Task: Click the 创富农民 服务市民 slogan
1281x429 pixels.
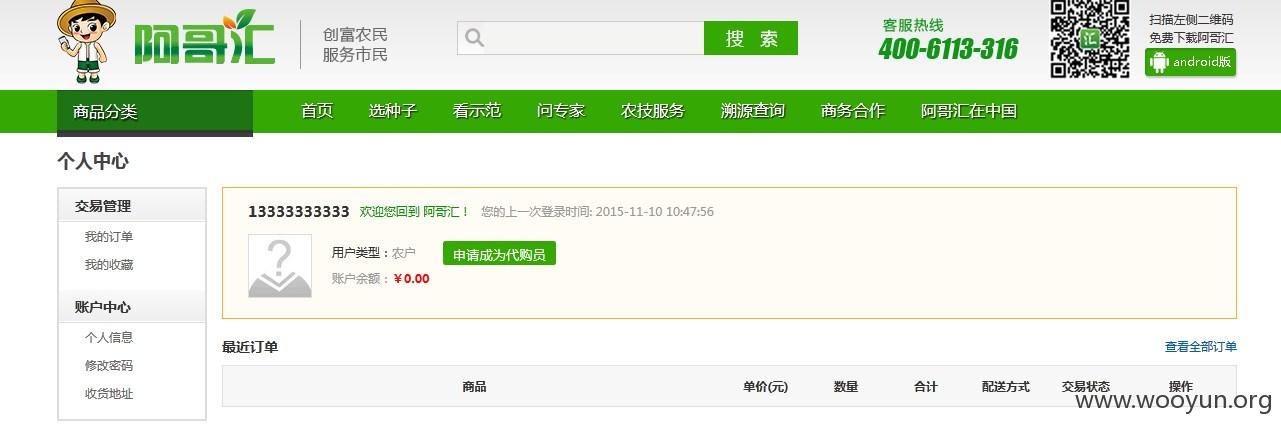Action: point(355,45)
